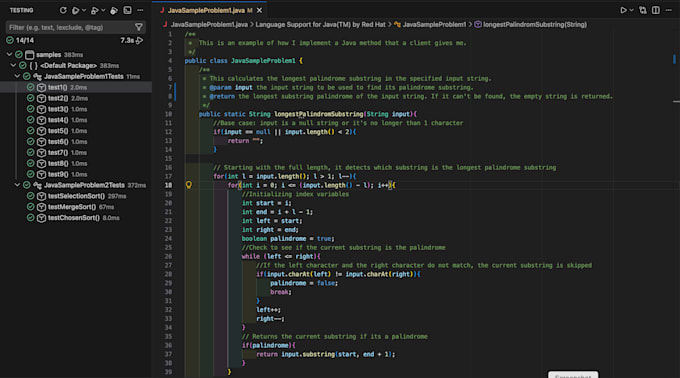Collapse JavaSampleProblem1Tests class node
Image resolution: width=680 pixels, height=378 pixels.
17,76
